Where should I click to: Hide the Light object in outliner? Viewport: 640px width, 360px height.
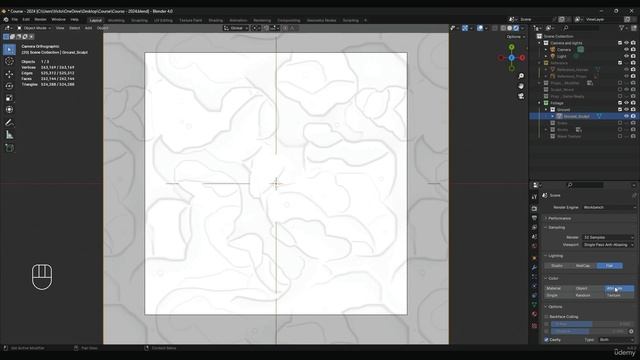(627, 56)
